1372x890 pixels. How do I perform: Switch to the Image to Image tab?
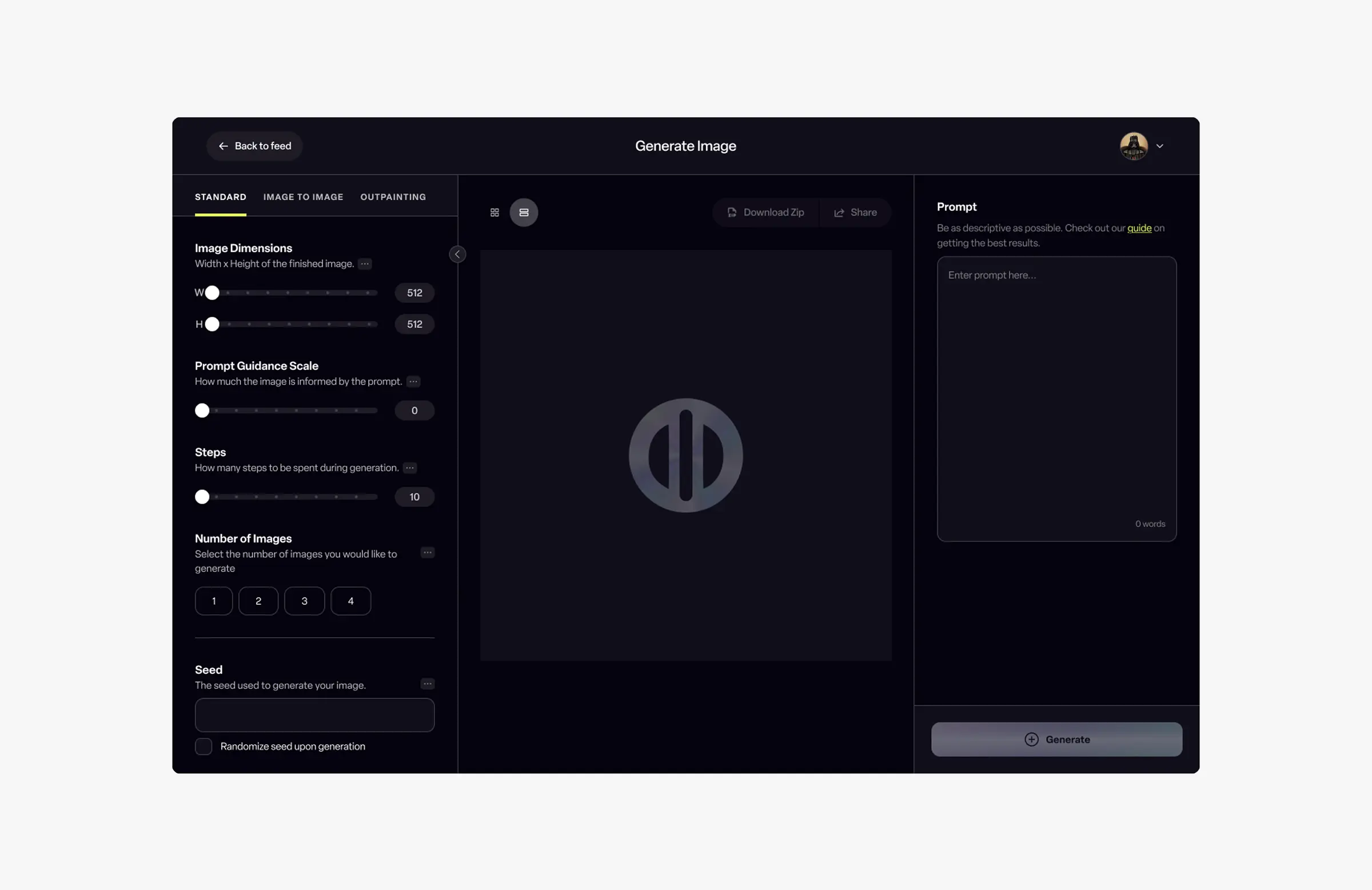303,197
